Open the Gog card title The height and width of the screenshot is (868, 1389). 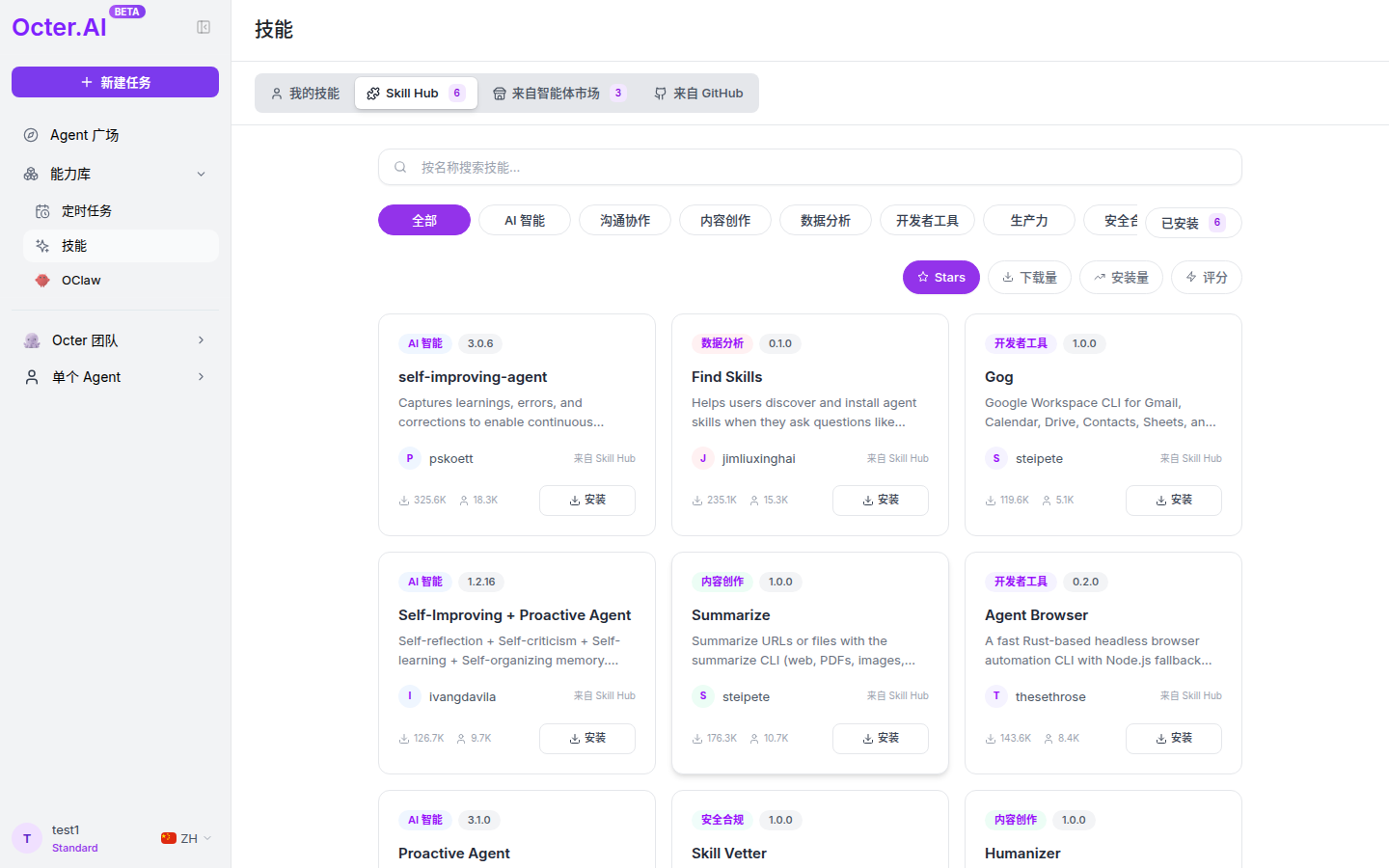point(998,377)
